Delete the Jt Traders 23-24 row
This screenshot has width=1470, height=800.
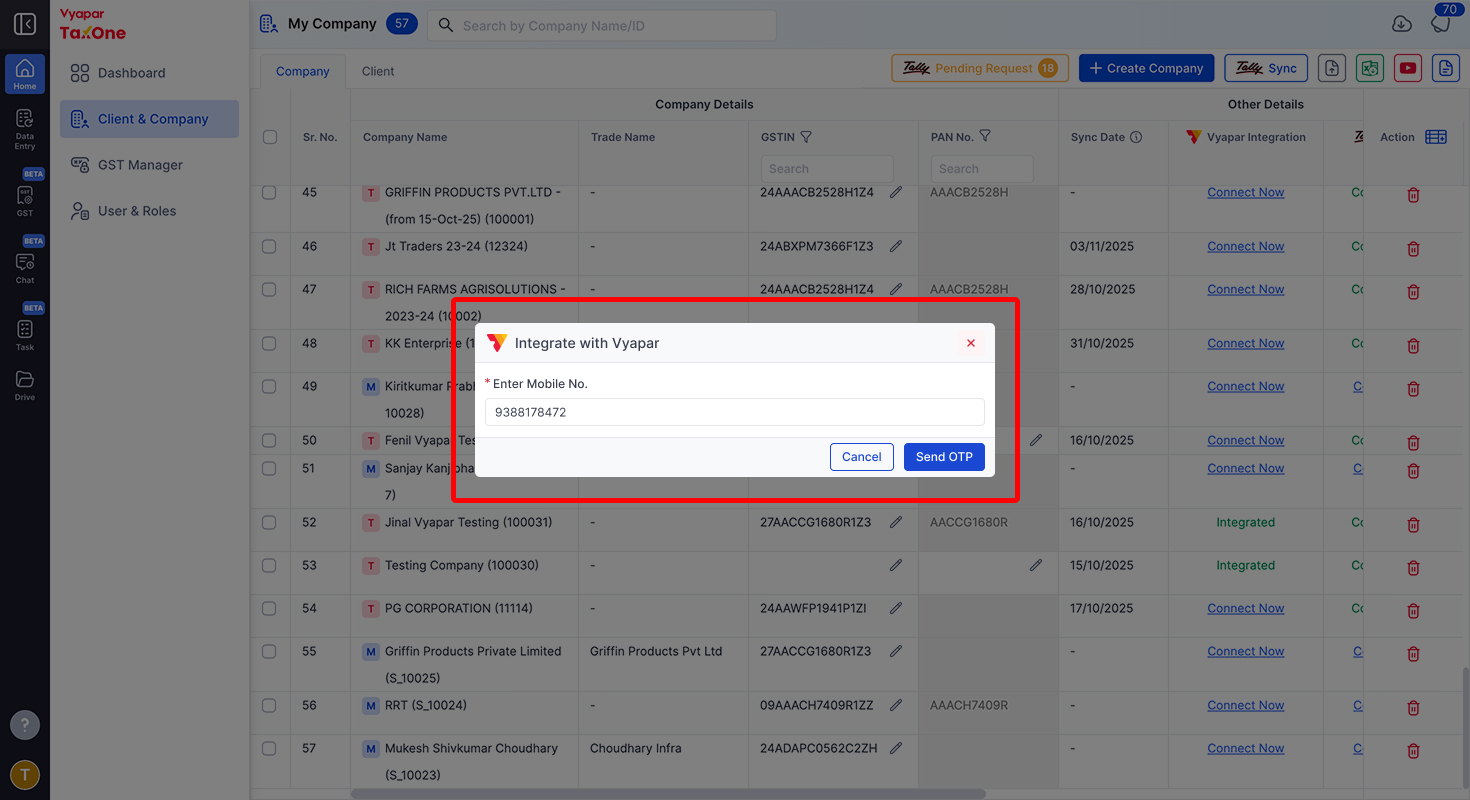(x=1413, y=247)
